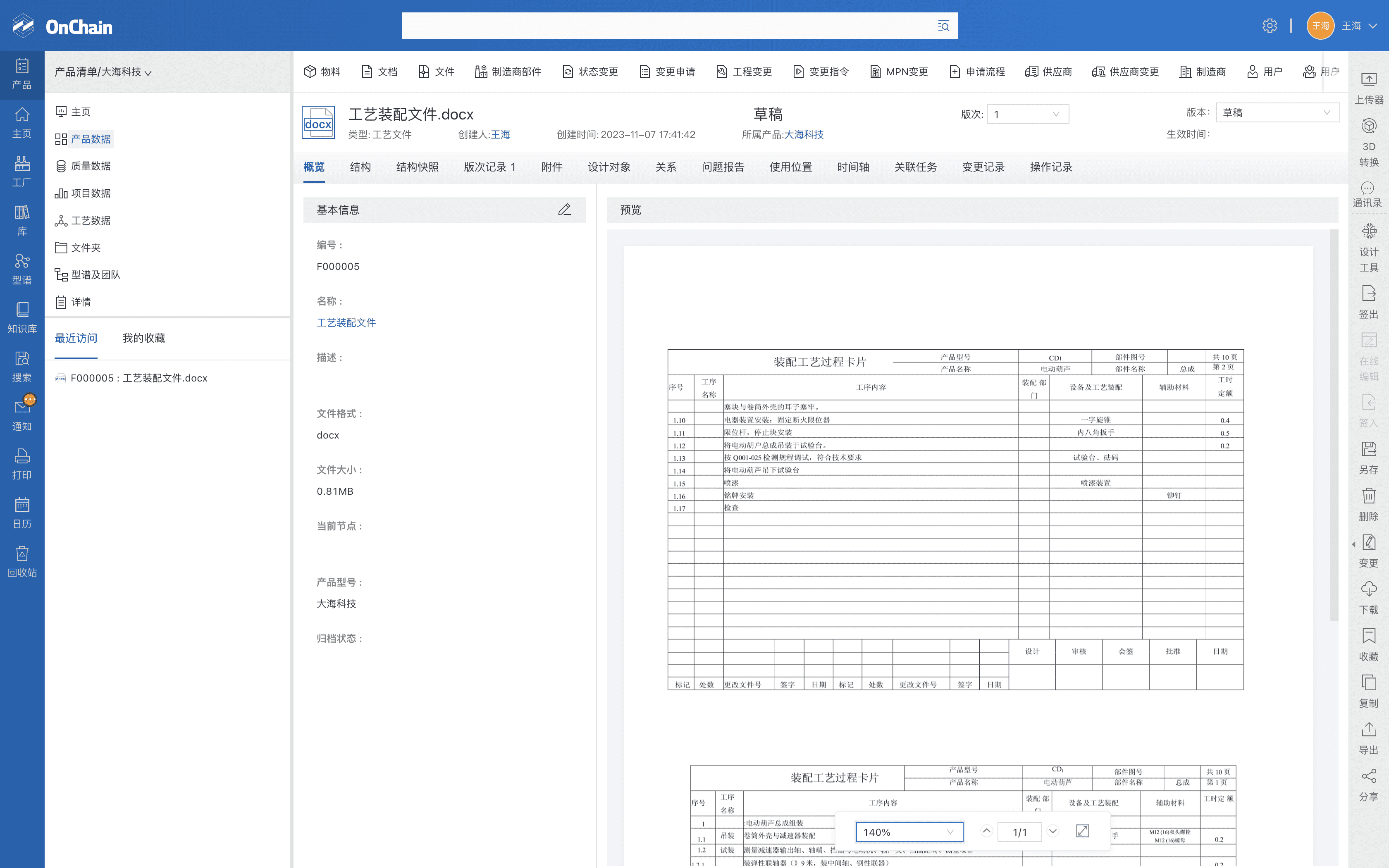
Task: Click the 大海科技 product link
Action: point(804,134)
